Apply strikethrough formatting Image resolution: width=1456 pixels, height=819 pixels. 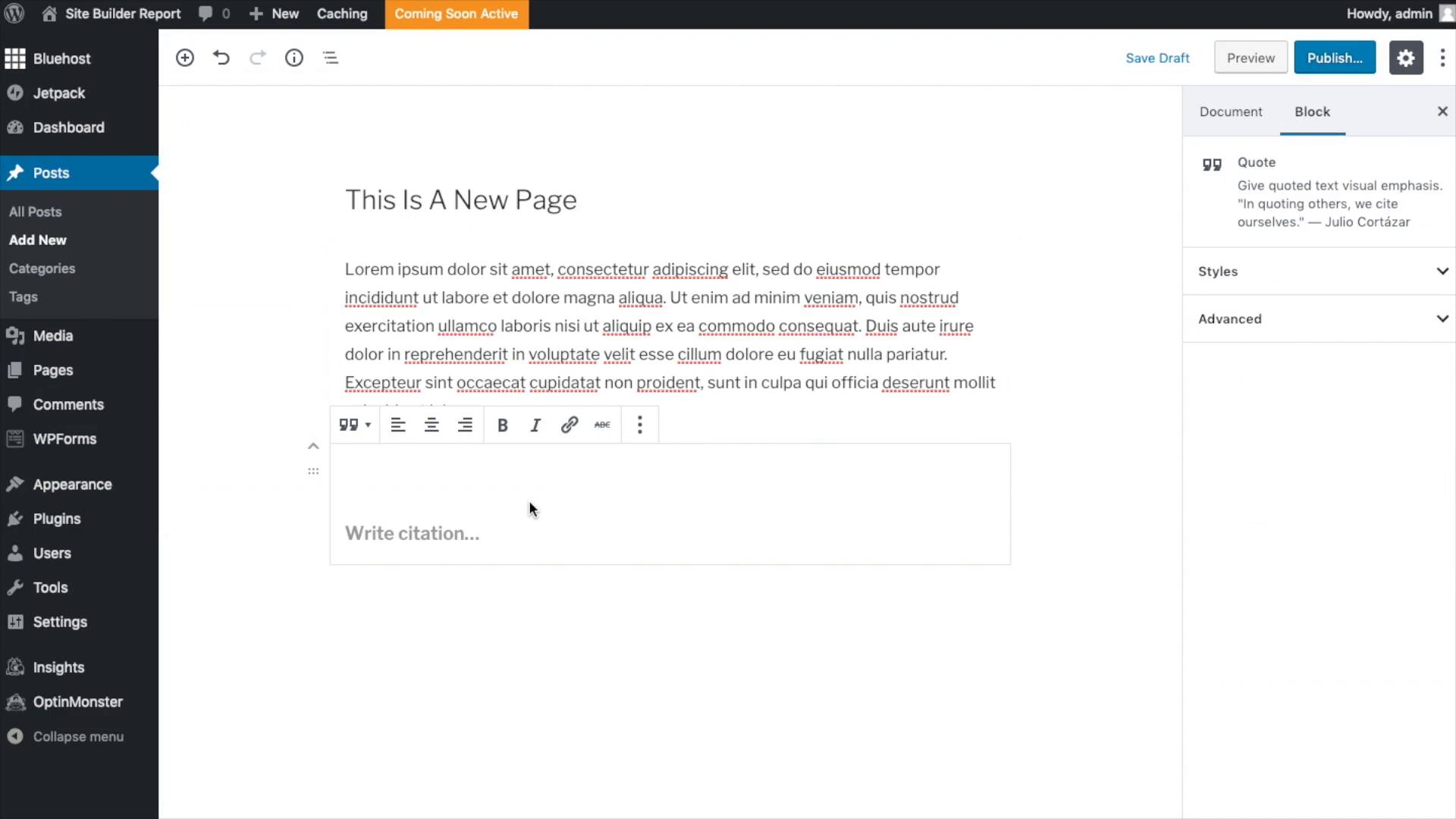coord(602,425)
